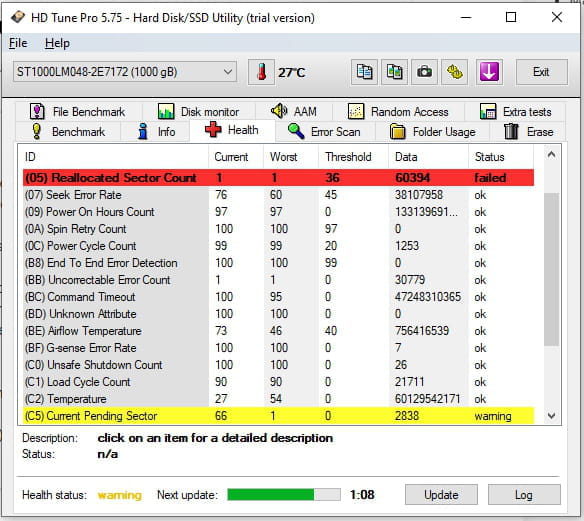
Task: Select the Uncorrectable Error Count row
Action: tap(278, 280)
